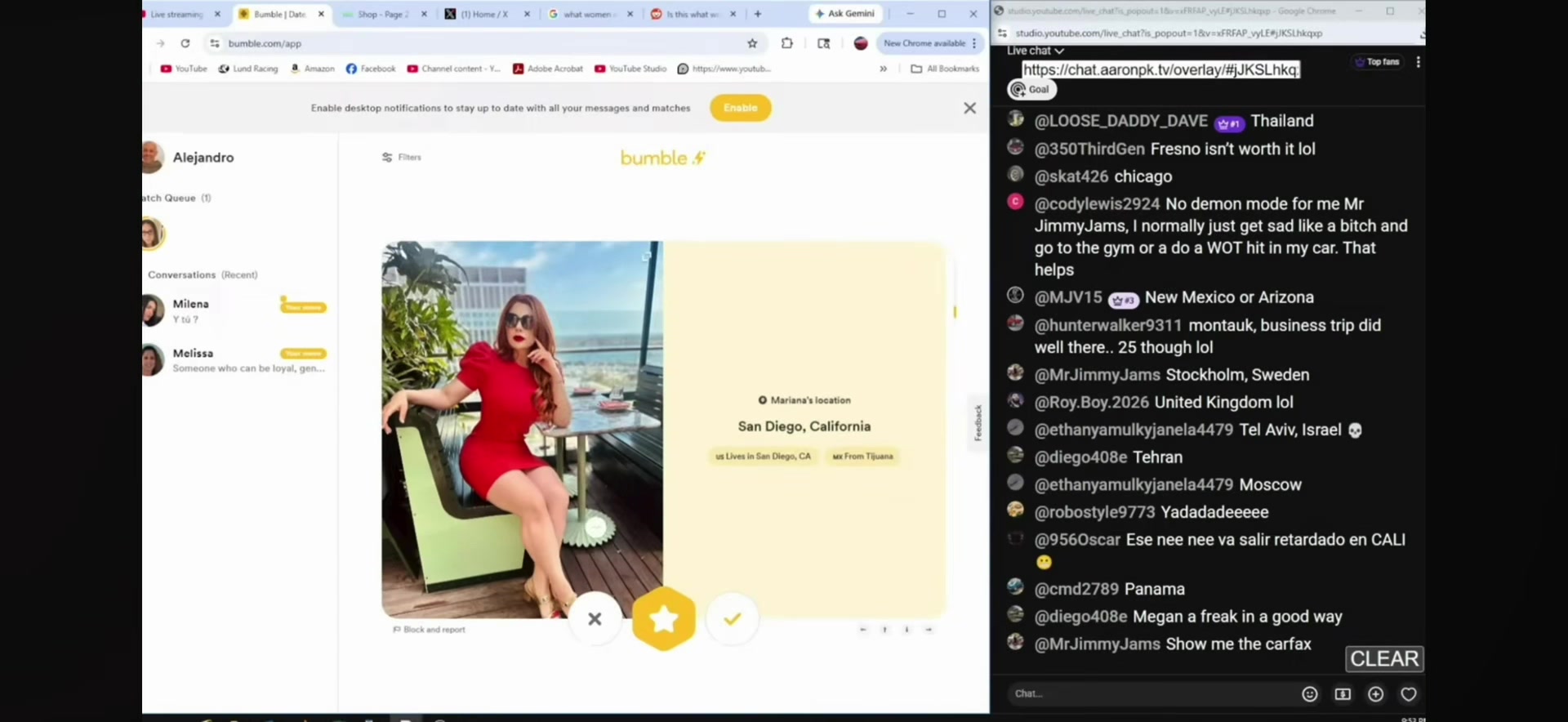Open the Channel content bookmark

click(x=453, y=69)
